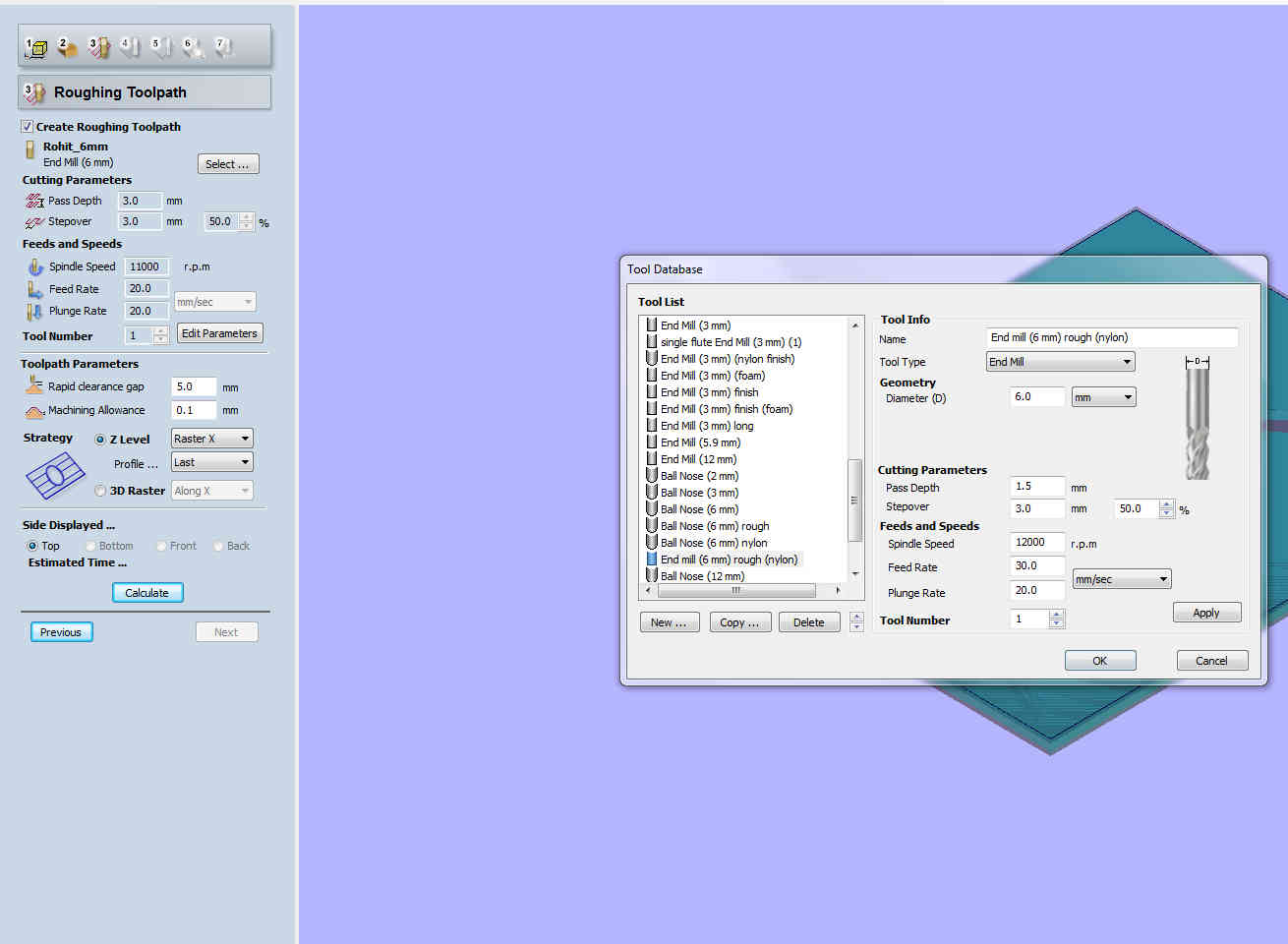
Task: Click the Pass Depth icon in left panel
Action: (34, 201)
